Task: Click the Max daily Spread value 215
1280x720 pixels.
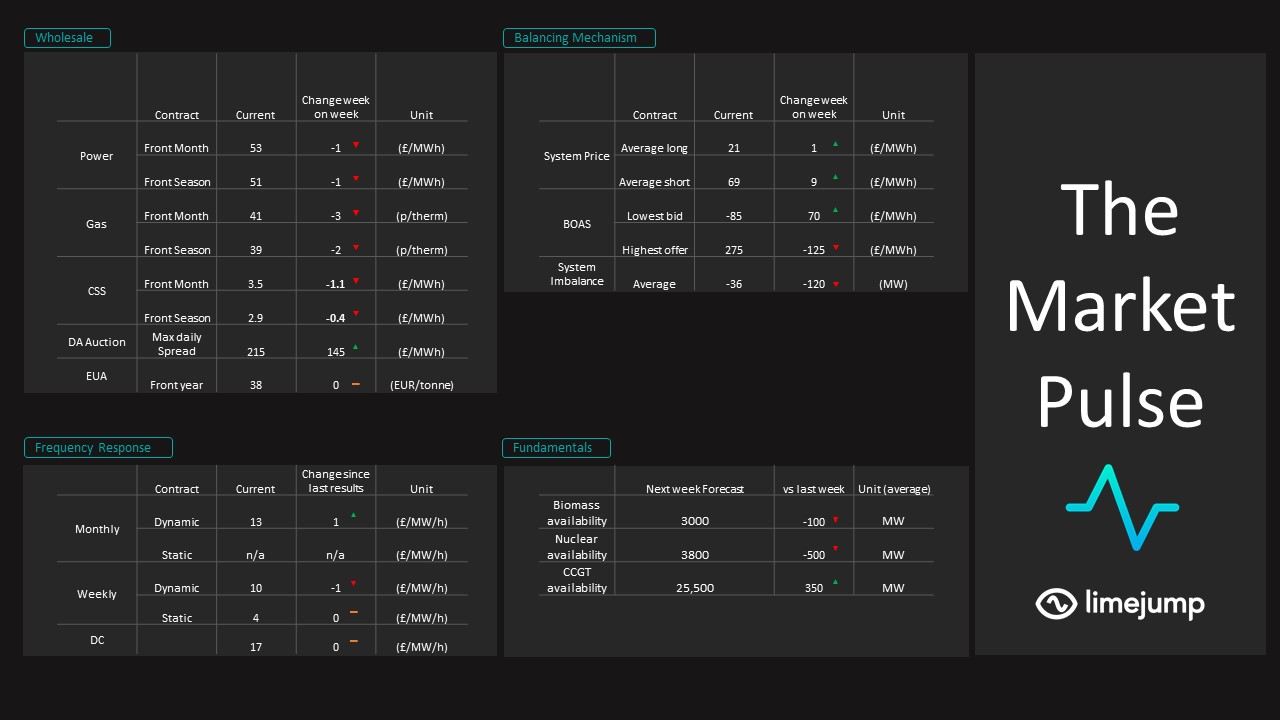Action: (256, 352)
